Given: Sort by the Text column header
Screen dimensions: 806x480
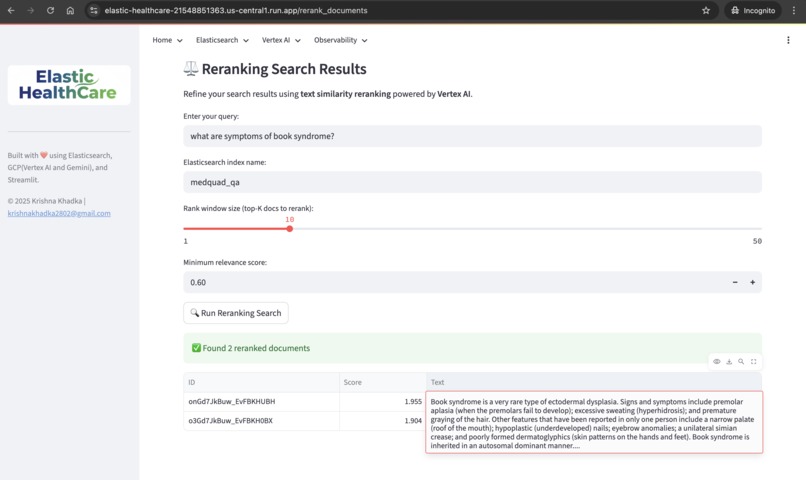Looking at the screenshot, I should pyautogui.click(x=594, y=382).
